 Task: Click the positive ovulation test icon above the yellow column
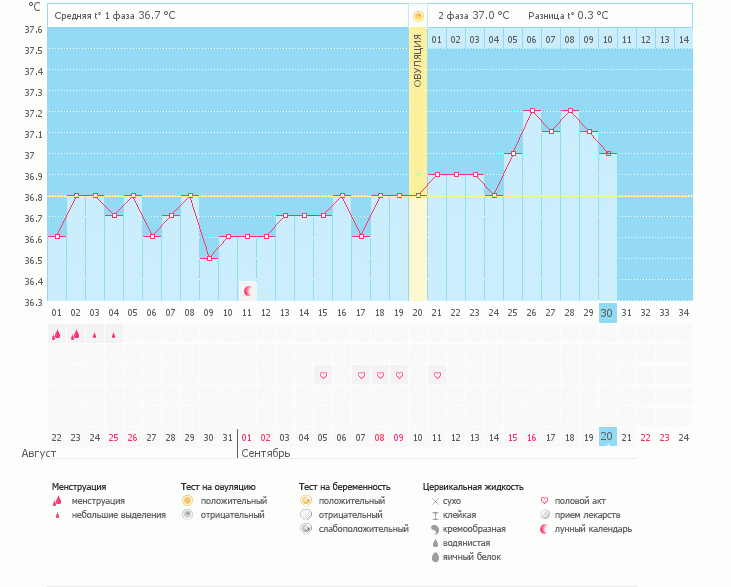pyautogui.click(x=418, y=17)
